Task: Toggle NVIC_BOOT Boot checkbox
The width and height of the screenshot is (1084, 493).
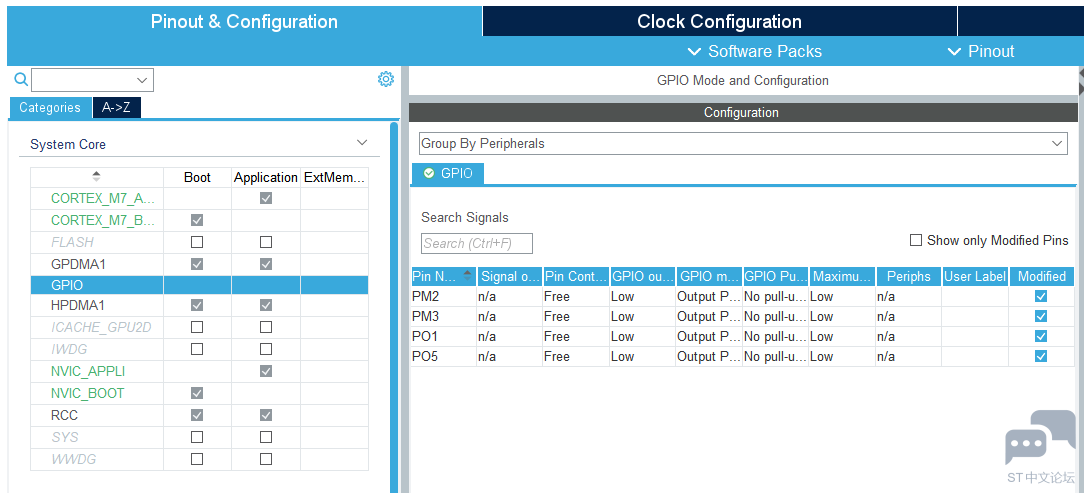Action: (x=197, y=393)
